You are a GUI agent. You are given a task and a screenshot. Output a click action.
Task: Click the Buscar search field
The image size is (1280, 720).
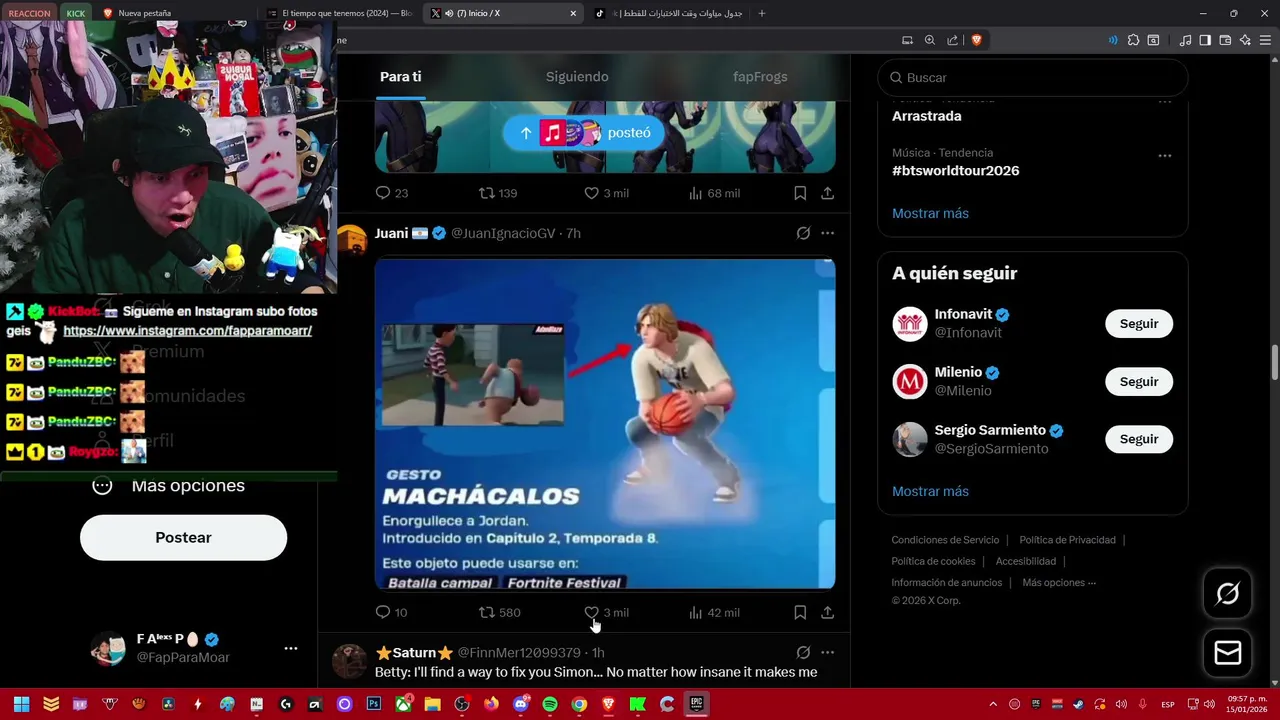point(1033,77)
